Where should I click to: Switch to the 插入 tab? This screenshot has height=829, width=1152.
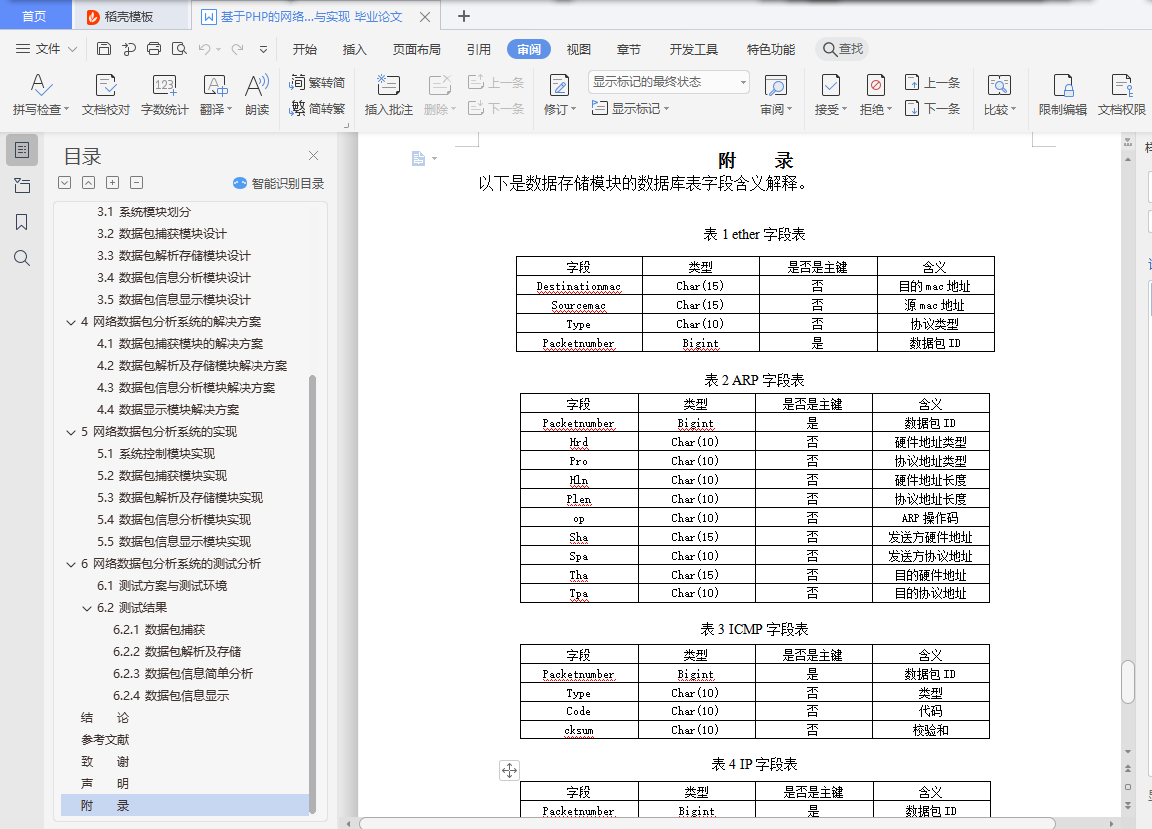click(x=354, y=49)
